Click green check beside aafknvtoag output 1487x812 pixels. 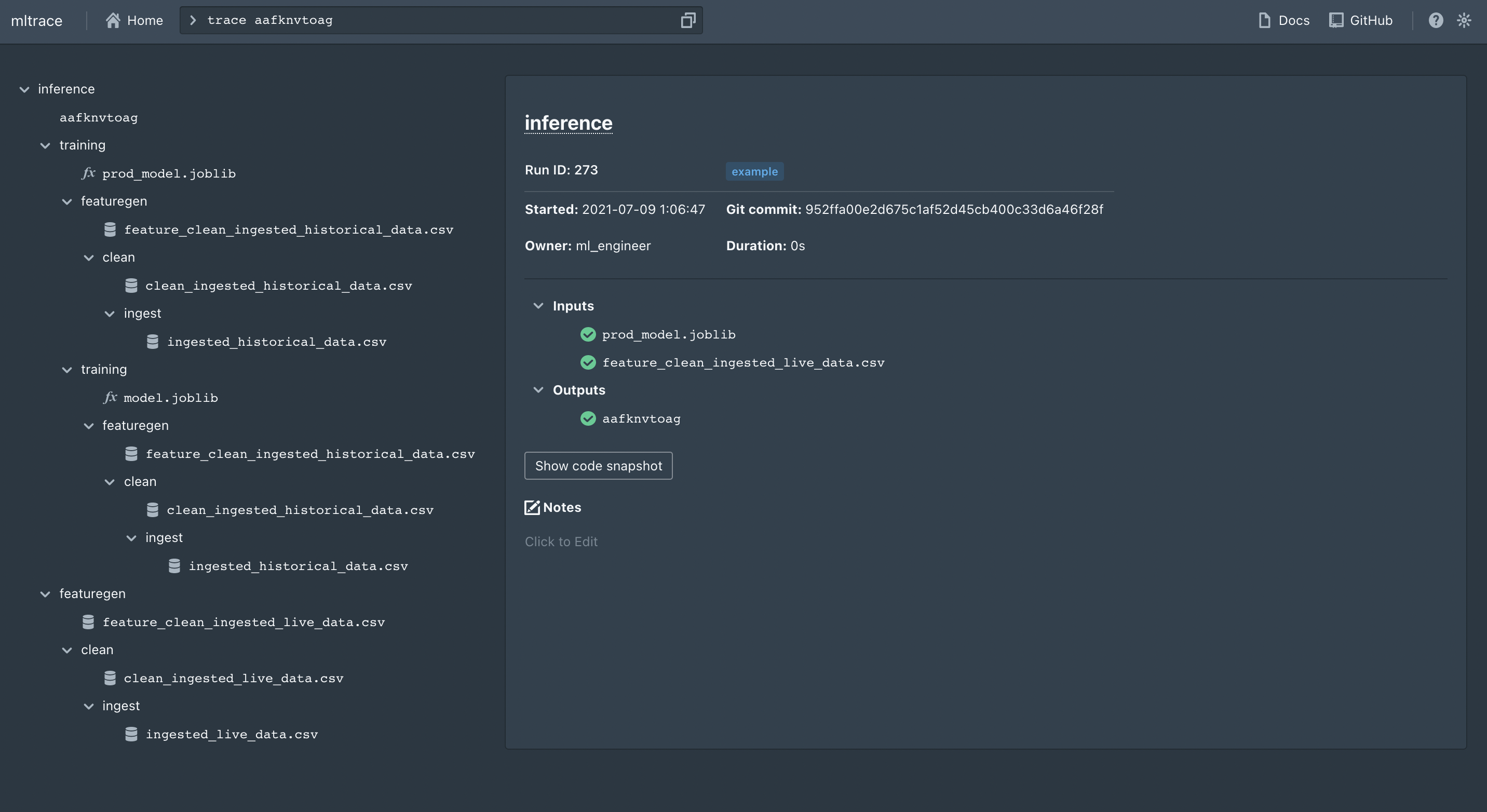(x=588, y=418)
